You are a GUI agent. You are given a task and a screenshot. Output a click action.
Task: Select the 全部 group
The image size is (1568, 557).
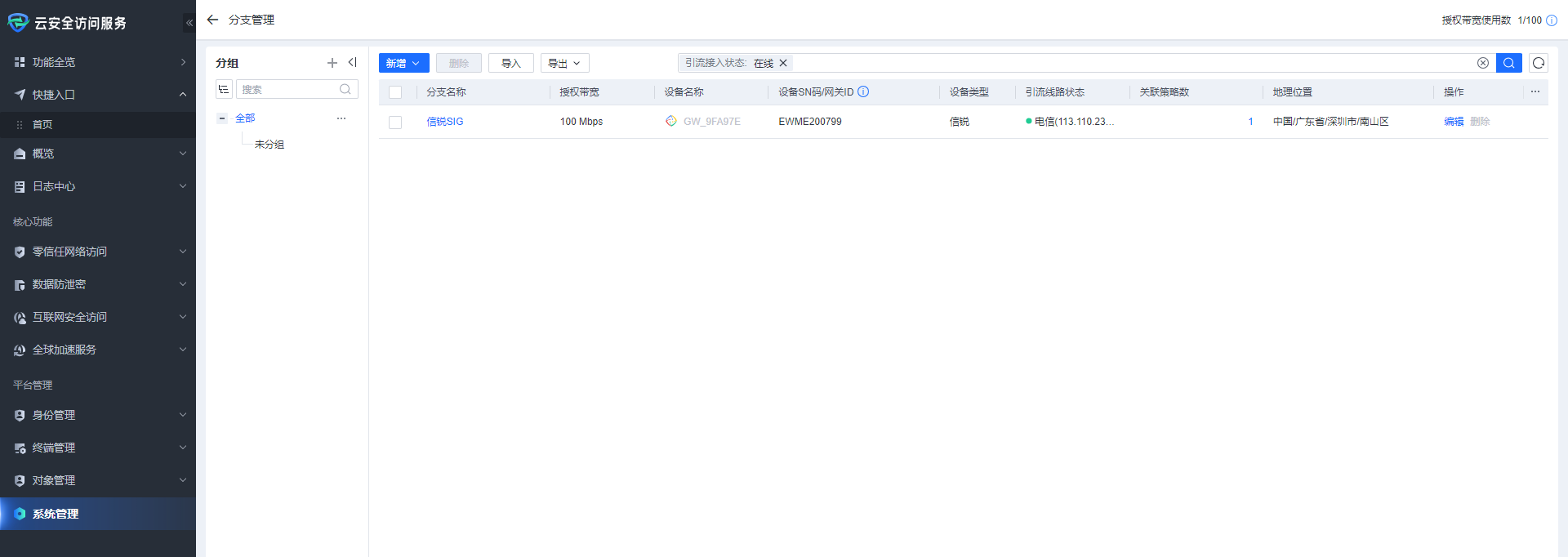(x=245, y=118)
